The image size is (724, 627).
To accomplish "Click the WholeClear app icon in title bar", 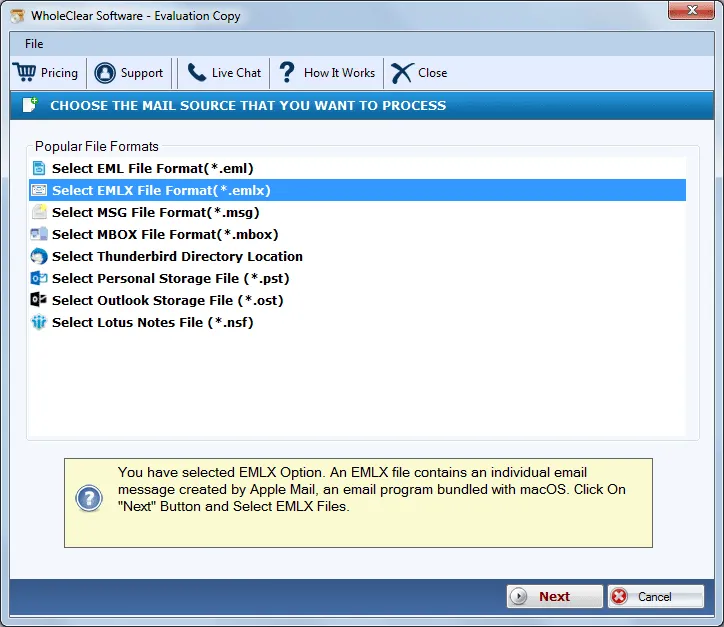I will coord(18,16).
